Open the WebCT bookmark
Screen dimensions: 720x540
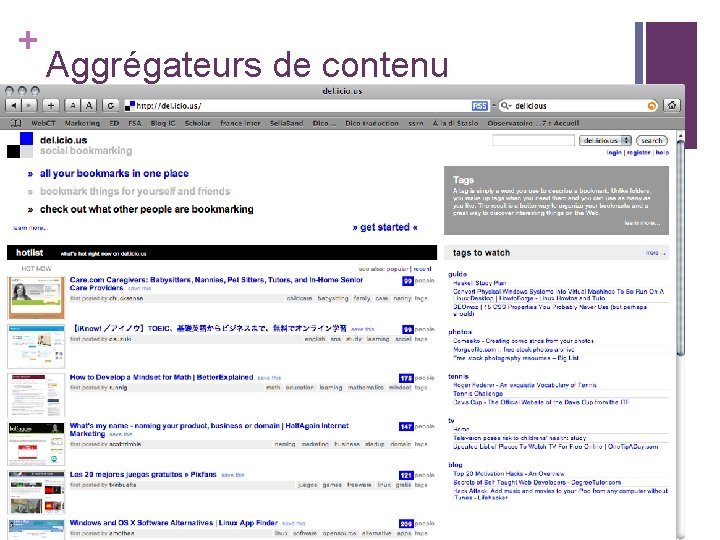pyautogui.click(x=43, y=123)
